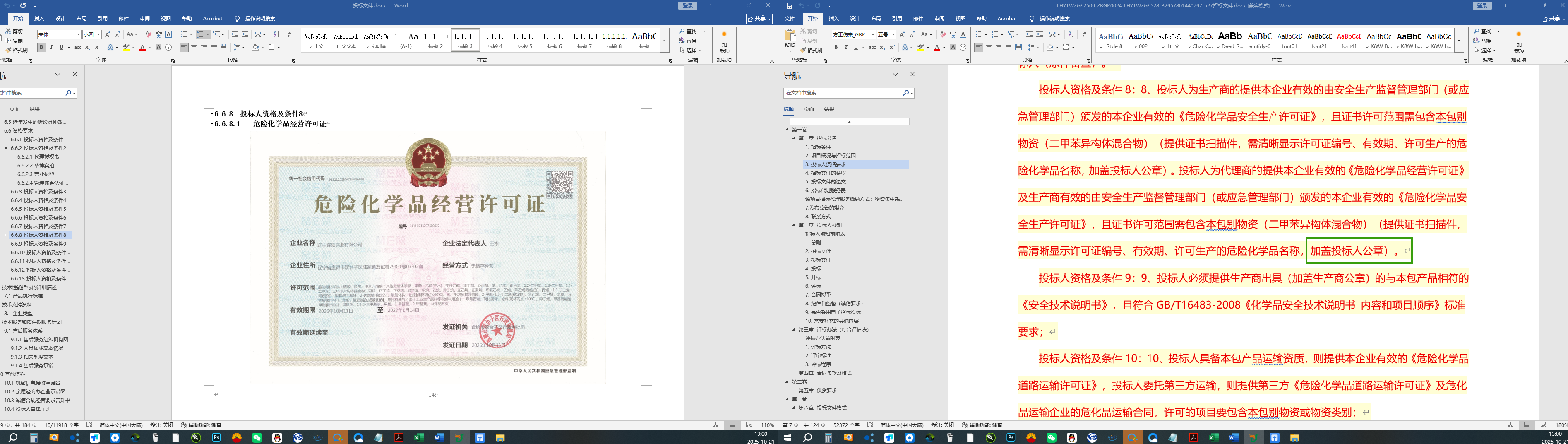Center-align text in the 投标文件.docx window
1568x444 pixels.
point(194,48)
